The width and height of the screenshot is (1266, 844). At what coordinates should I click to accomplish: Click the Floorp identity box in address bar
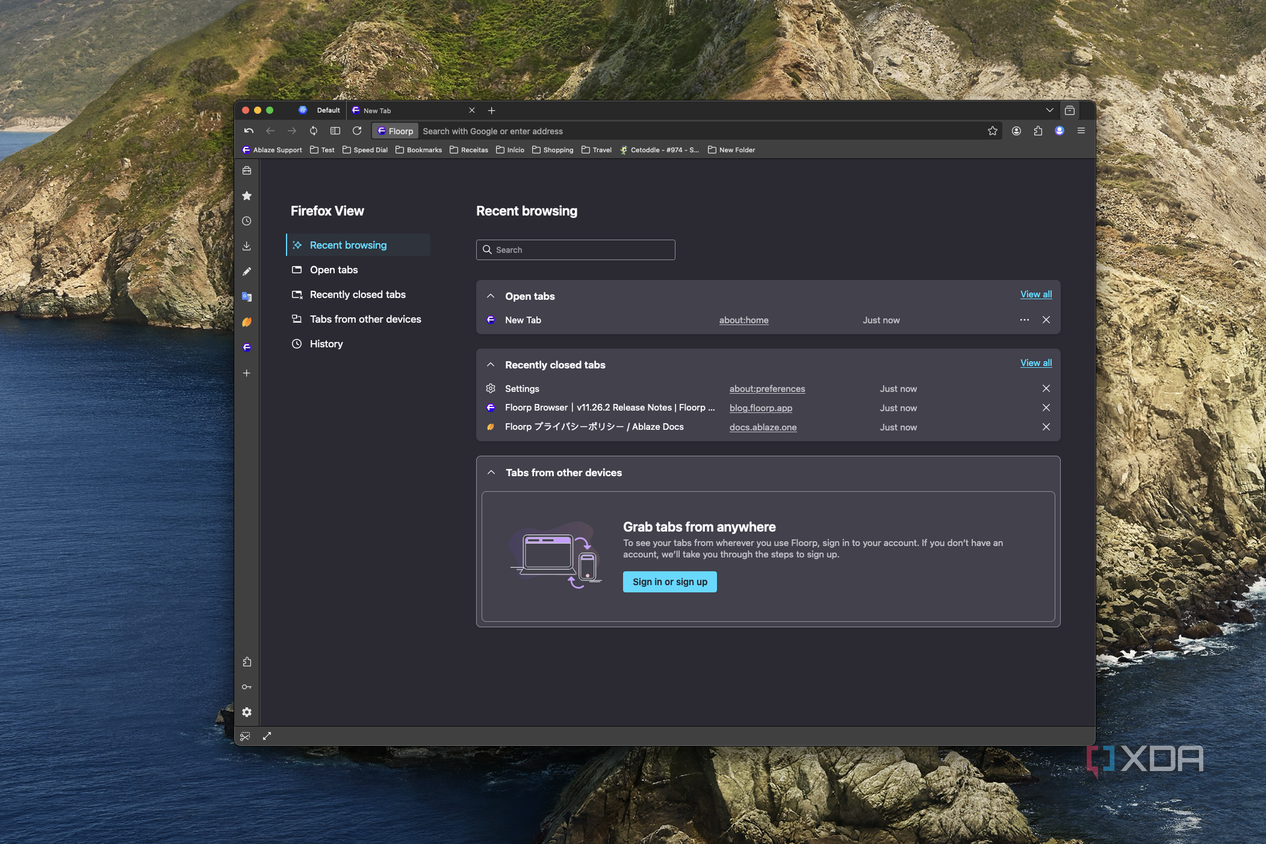(395, 131)
